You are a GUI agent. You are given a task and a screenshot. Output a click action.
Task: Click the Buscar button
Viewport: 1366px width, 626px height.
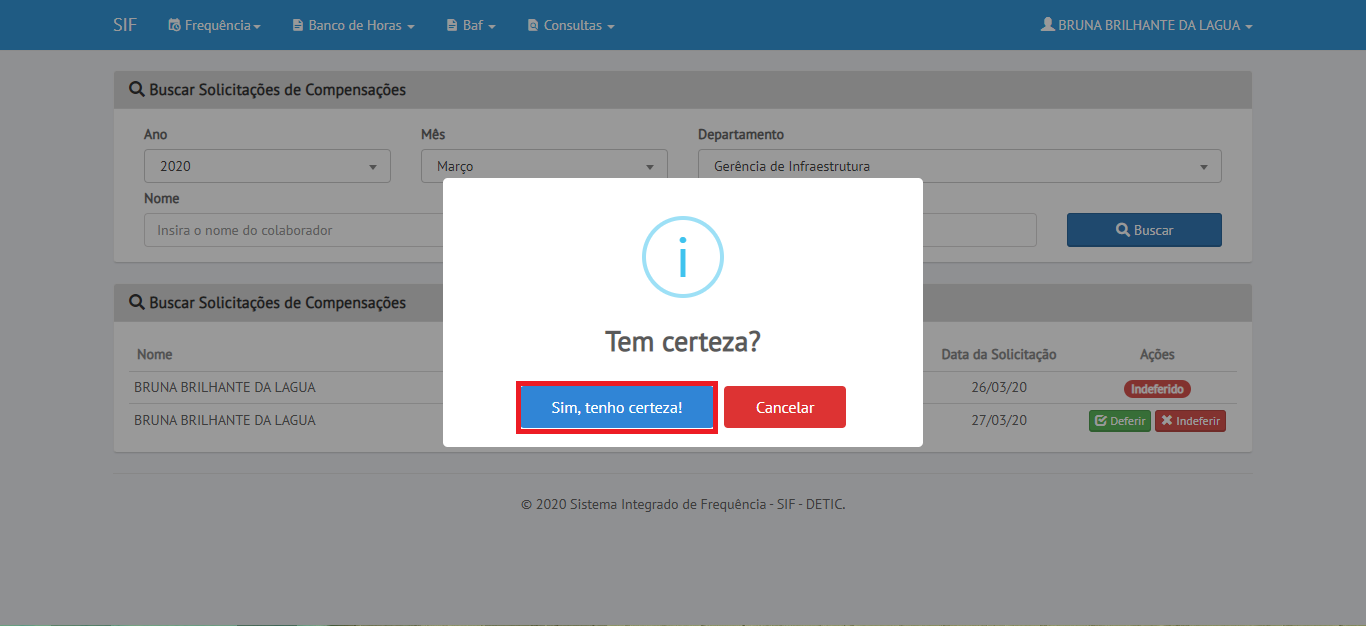pyautogui.click(x=1144, y=230)
